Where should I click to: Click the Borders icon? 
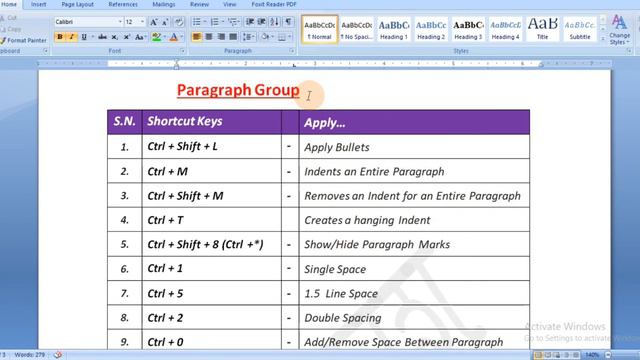point(282,37)
